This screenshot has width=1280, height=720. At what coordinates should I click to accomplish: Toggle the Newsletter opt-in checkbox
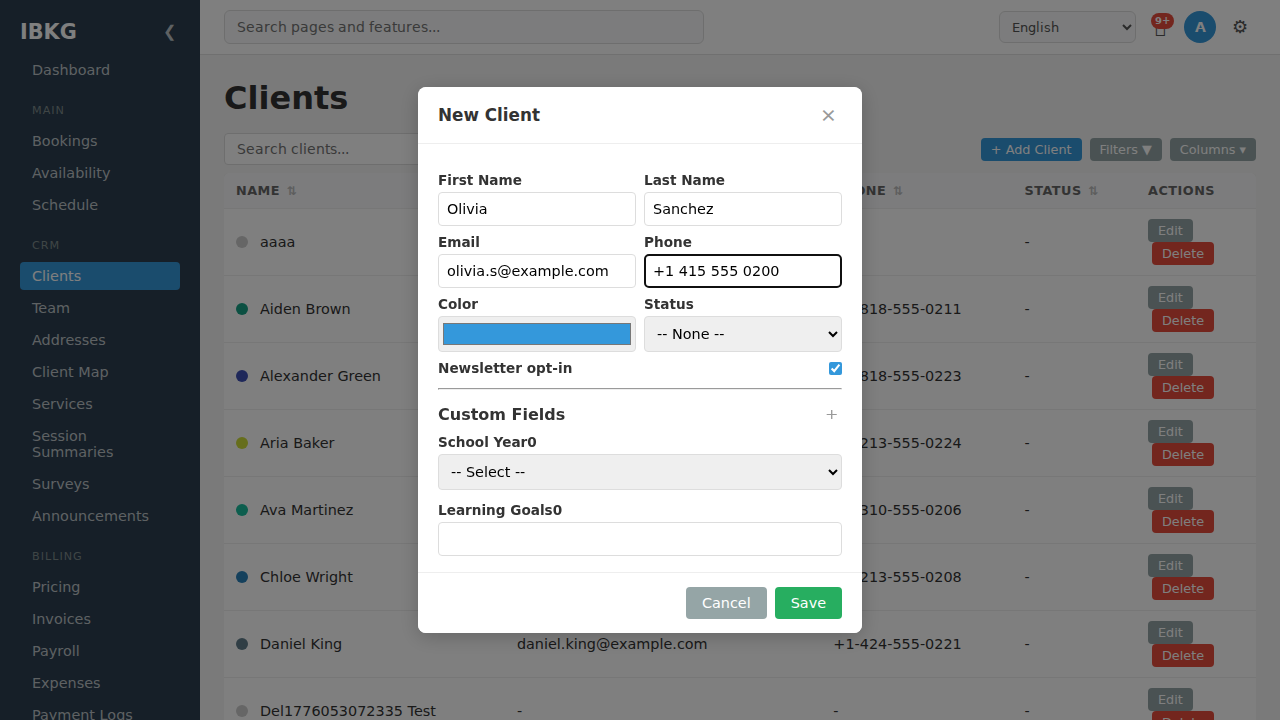click(x=835, y=368)
